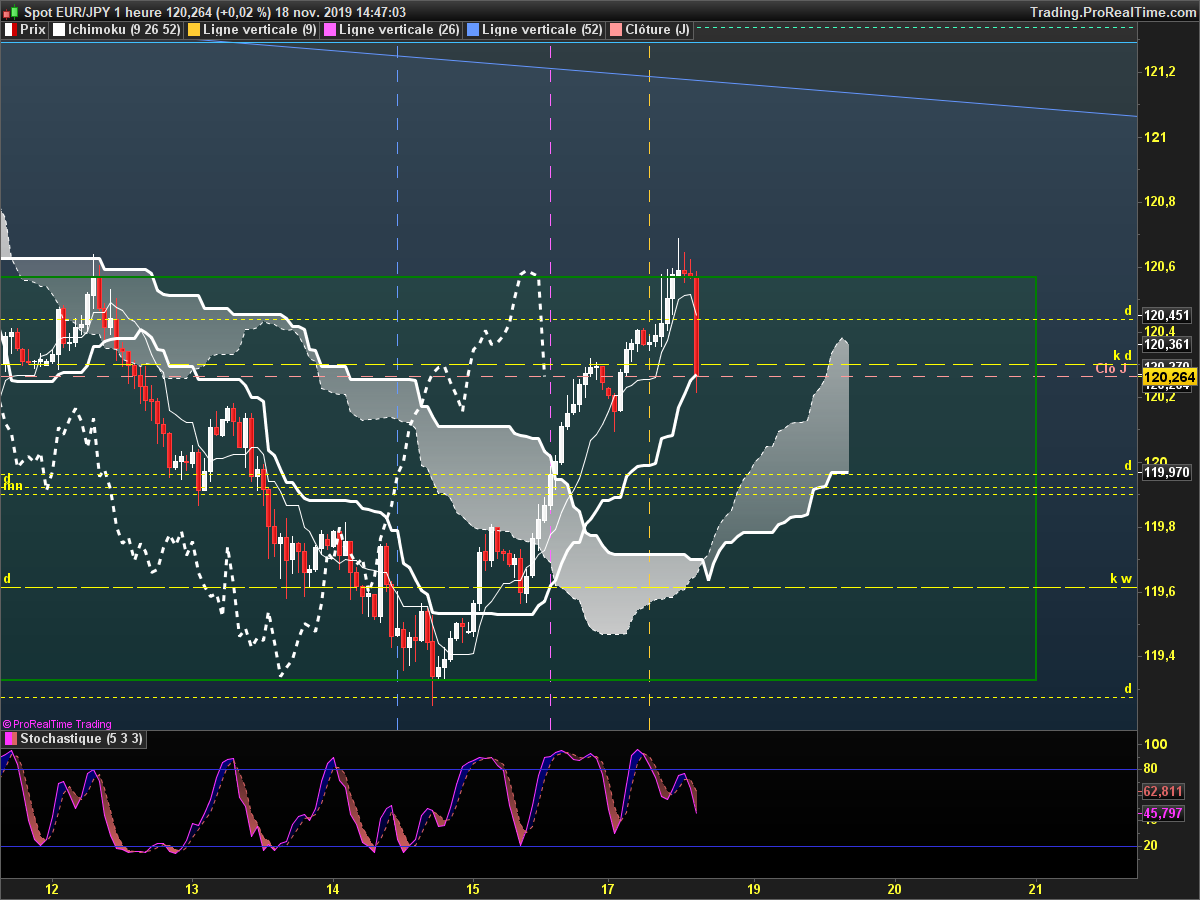The width and height of the screenshot is (1200, 900).
Task: Click the 120,451 price level tag
Action: pyautogui.click(x=1167, y=314)
